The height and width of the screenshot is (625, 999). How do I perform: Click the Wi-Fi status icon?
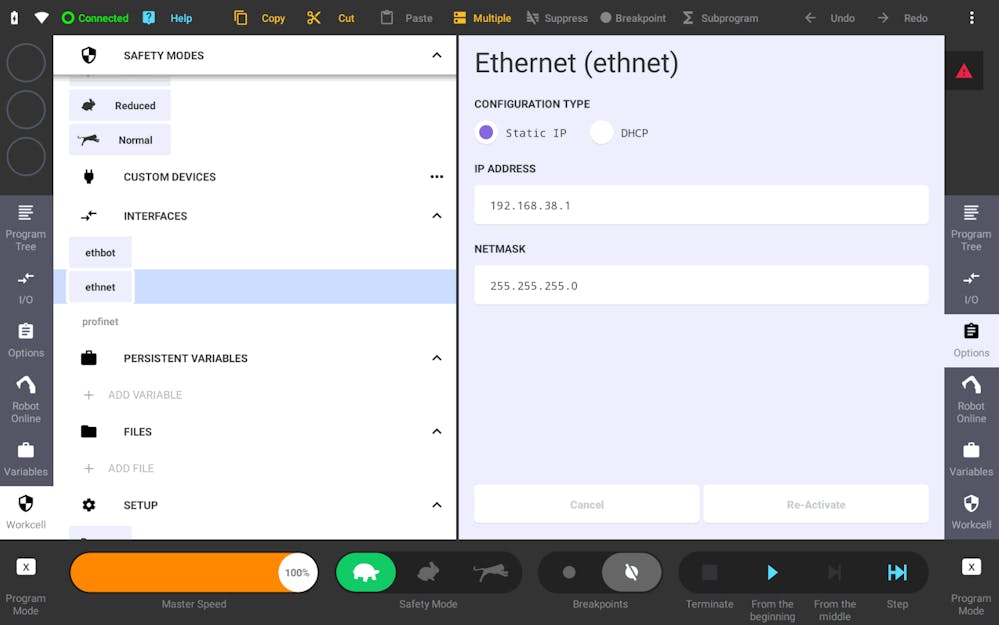click(x=41, y=18)
